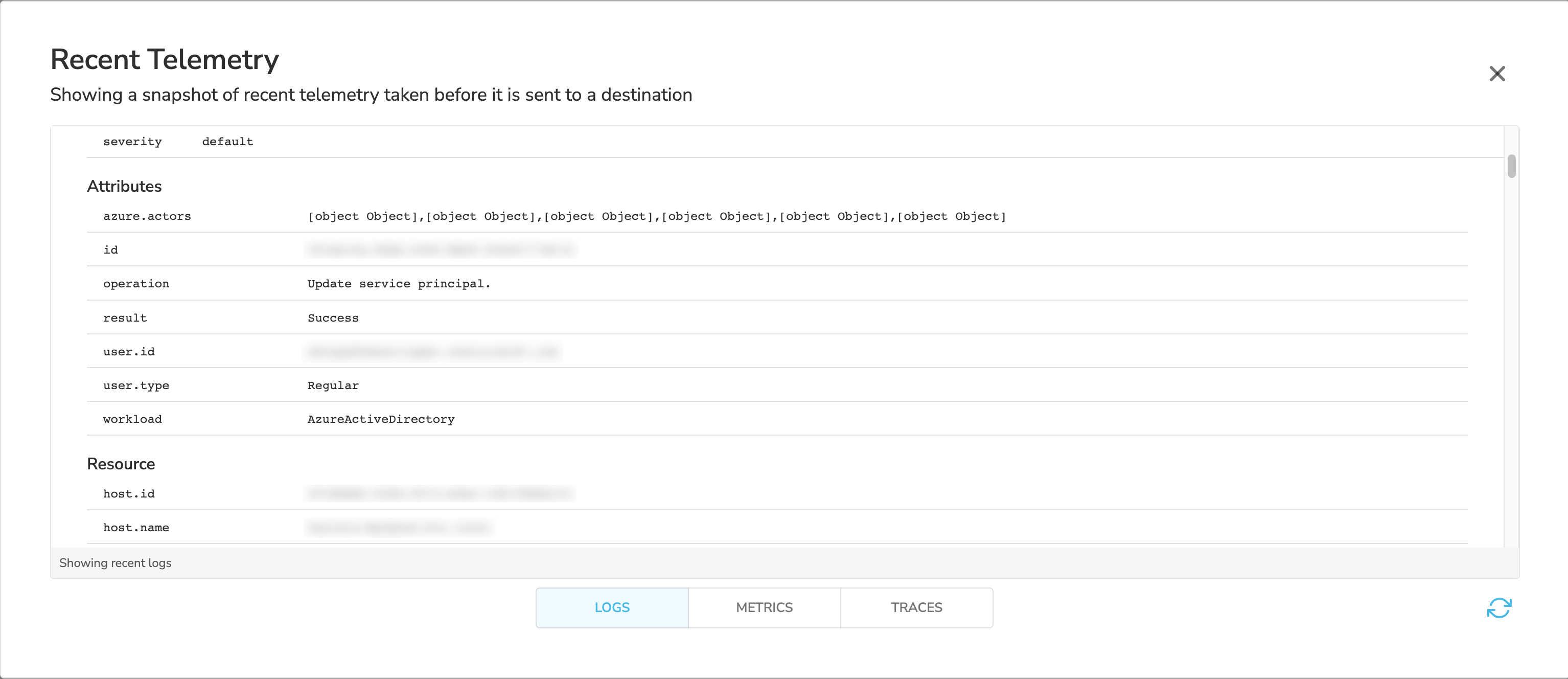Click the 'default' severity value
Viewport: 1568px width, 679px height.
pos(227,141)
